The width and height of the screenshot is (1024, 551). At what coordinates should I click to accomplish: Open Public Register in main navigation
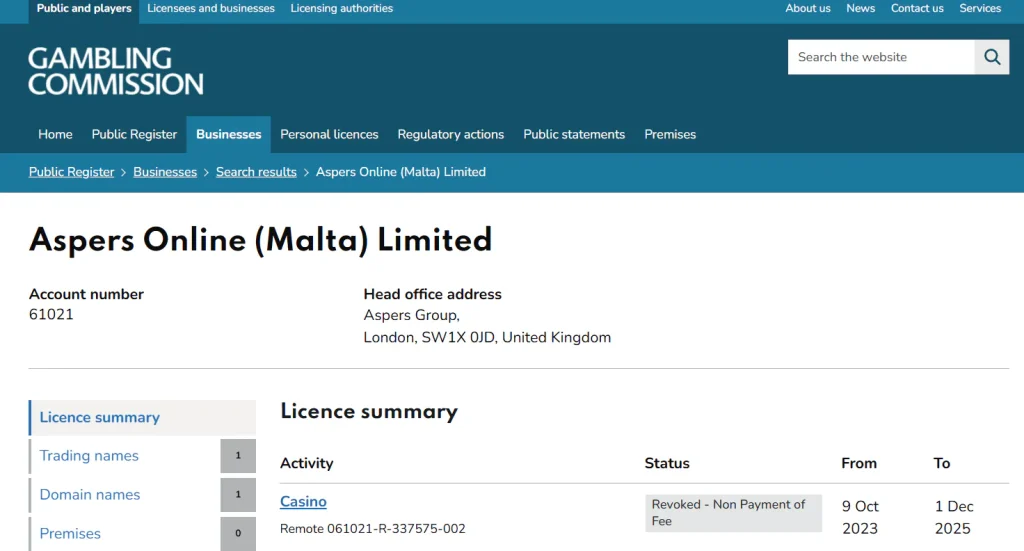(x=134, y=134)
